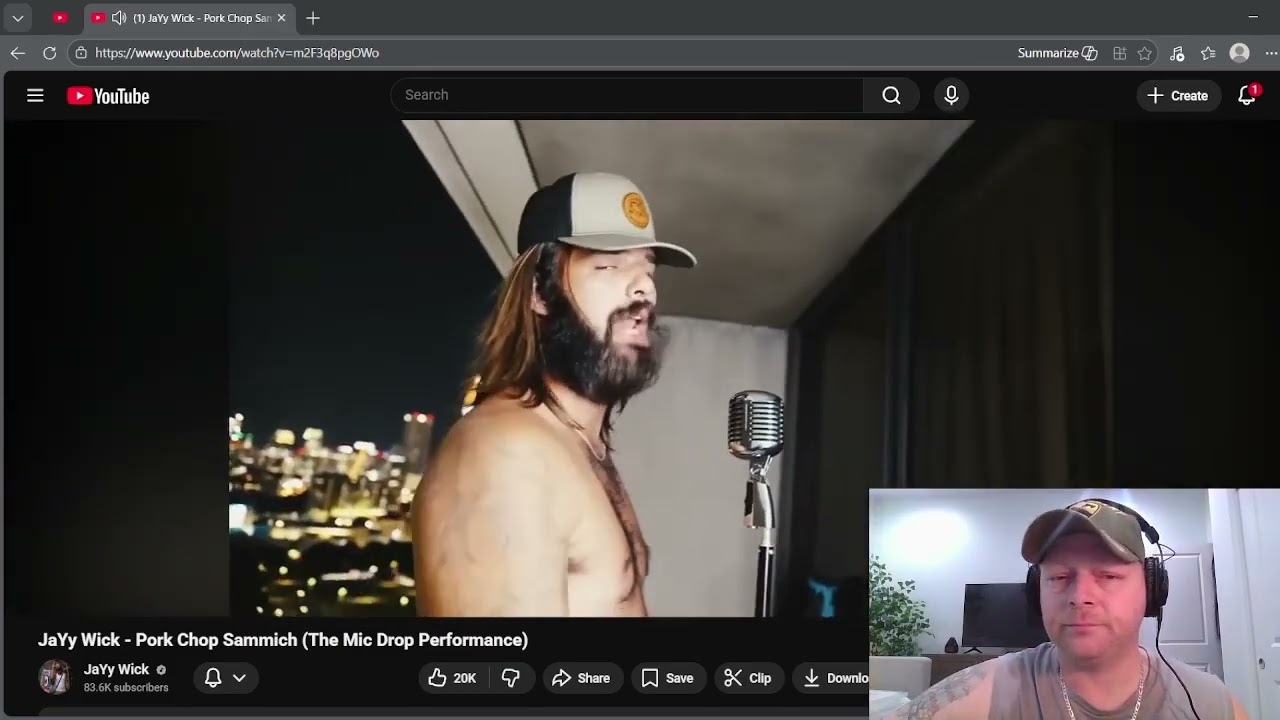Refresh the current page
This screenshot has height=720, width=1280.
click(x=49, y=53)
